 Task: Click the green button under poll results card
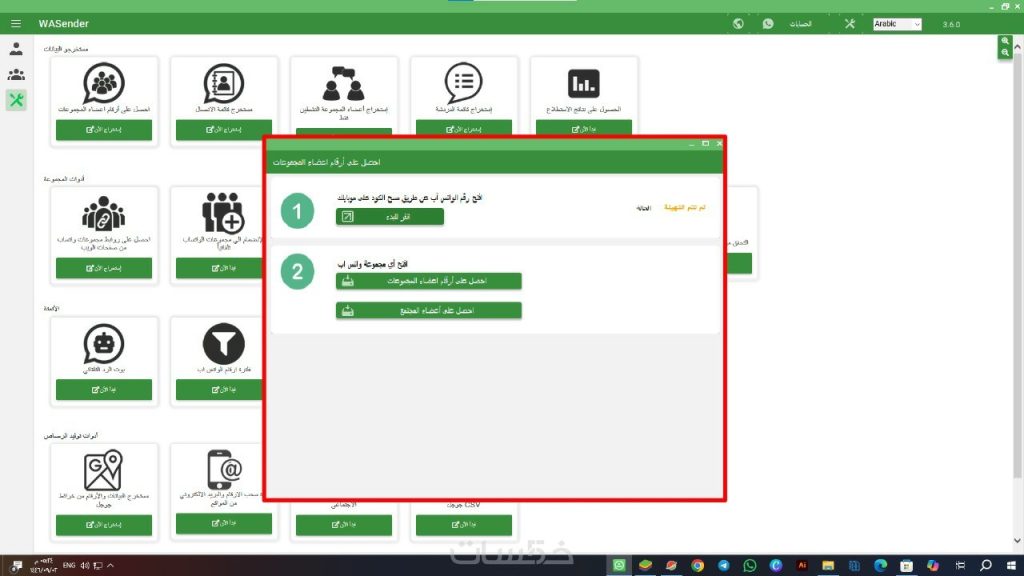coord(584,129)
